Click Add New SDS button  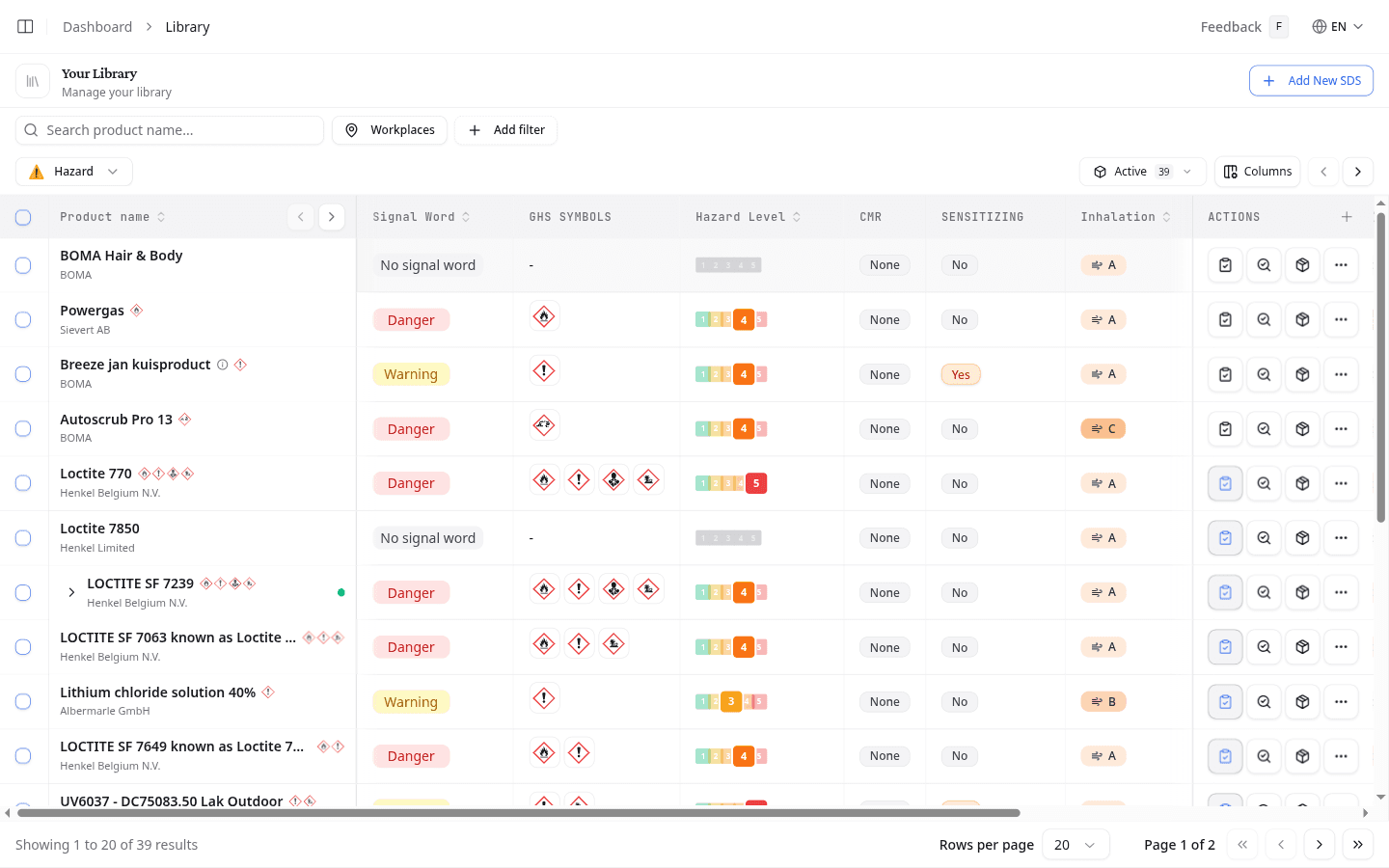(1311, 81)
